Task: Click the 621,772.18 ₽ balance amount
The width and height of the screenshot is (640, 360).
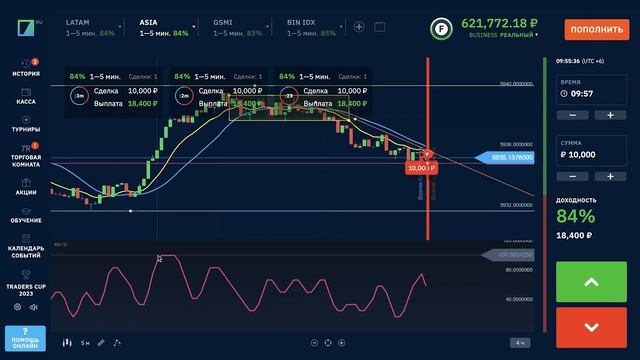Action: click(x=500, y=23)
